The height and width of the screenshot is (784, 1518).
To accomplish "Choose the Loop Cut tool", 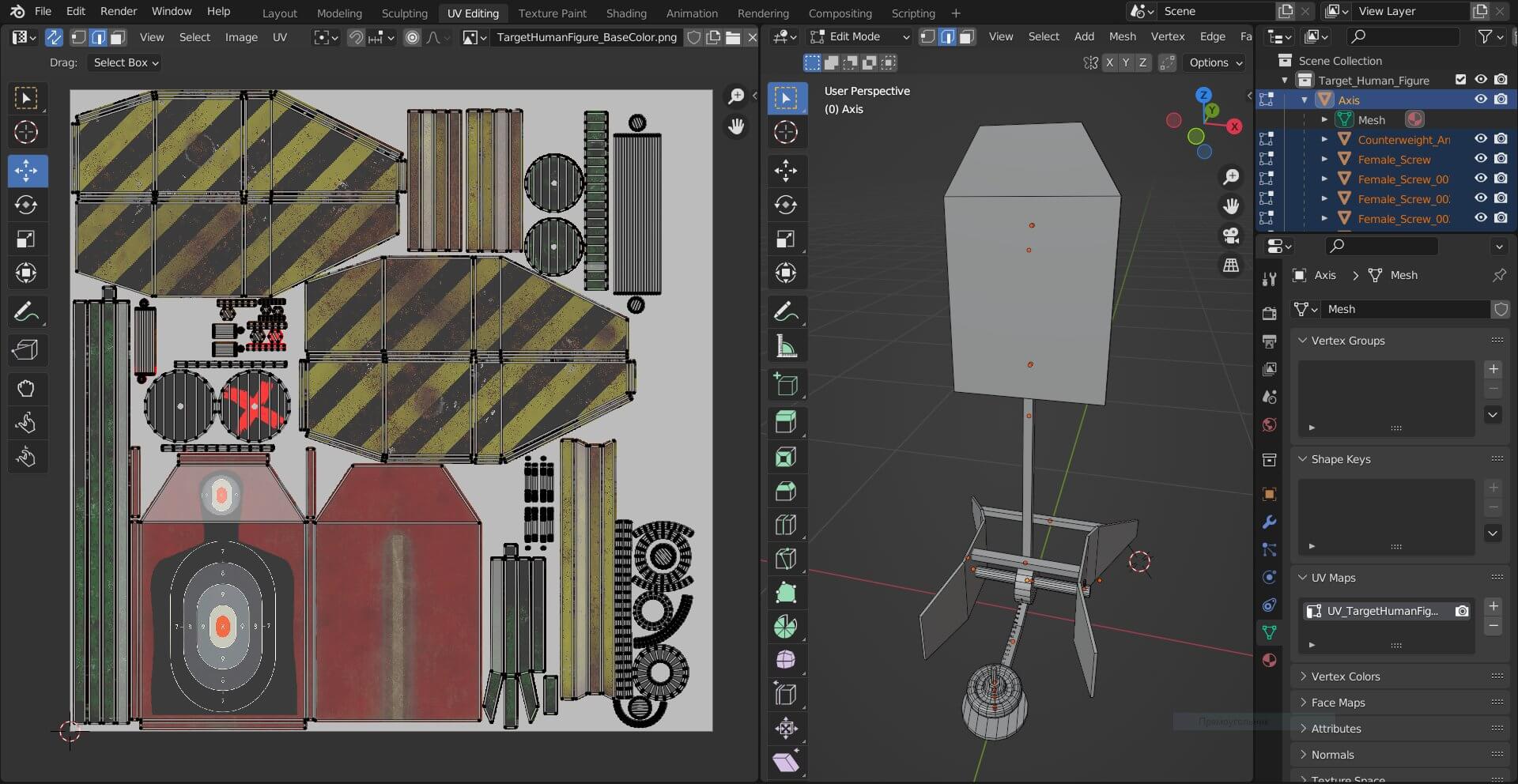I will (x=786, y=525).
